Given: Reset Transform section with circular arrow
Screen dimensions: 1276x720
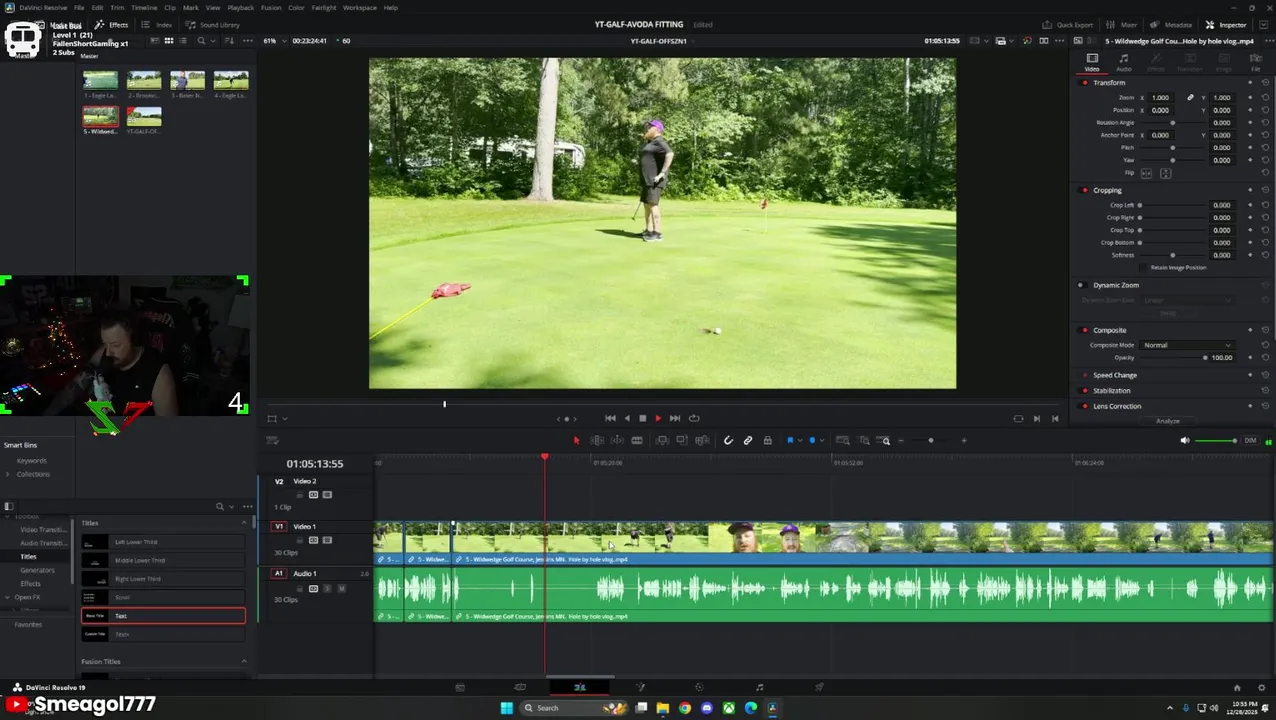Looking at the screenshot, I should [1265, 83].
